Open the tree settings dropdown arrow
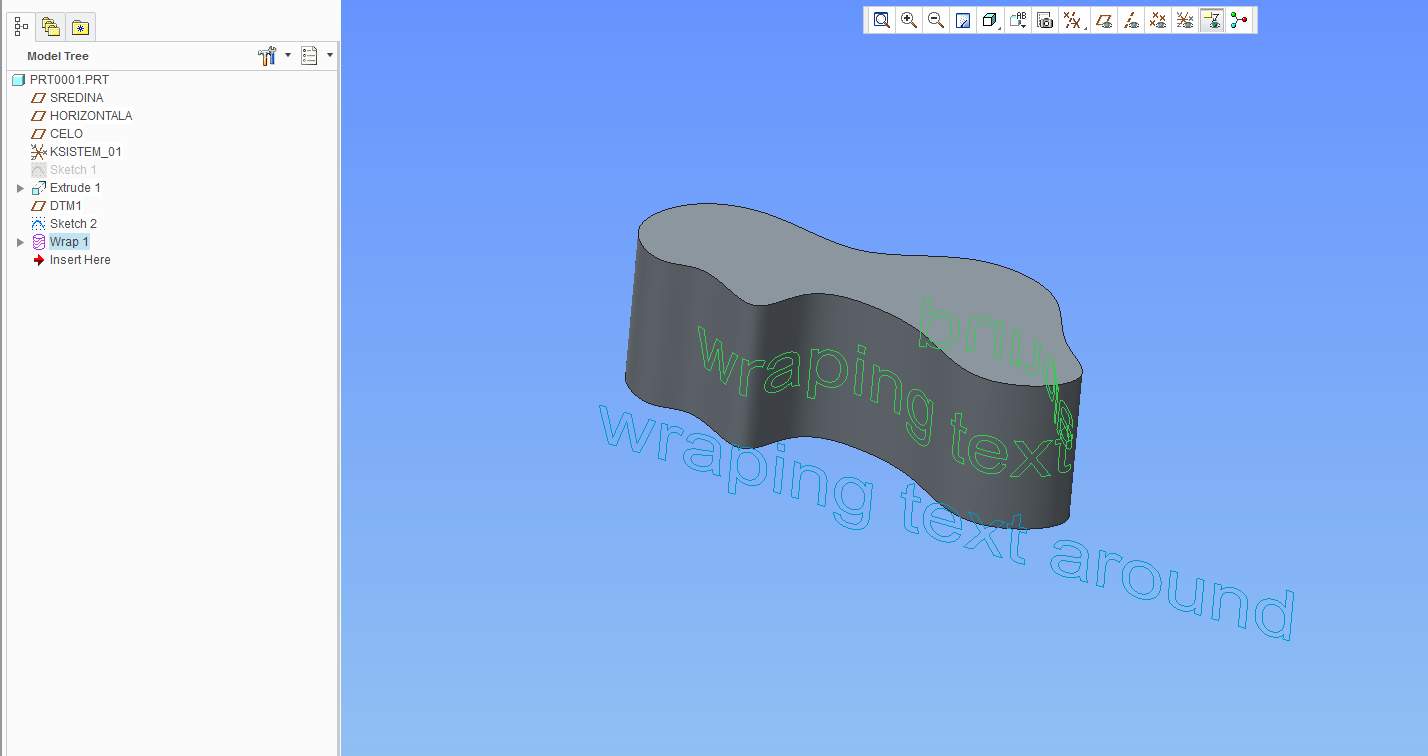The height and width of the screenshot is (756, 1428). 288,56
